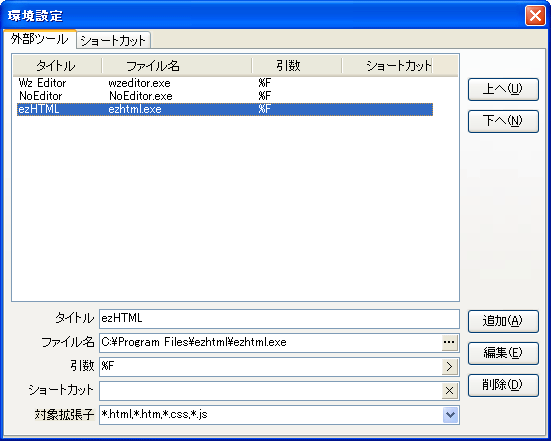Select the 外部ツール tab
This screenshot has width=551, height=441.
40,39
